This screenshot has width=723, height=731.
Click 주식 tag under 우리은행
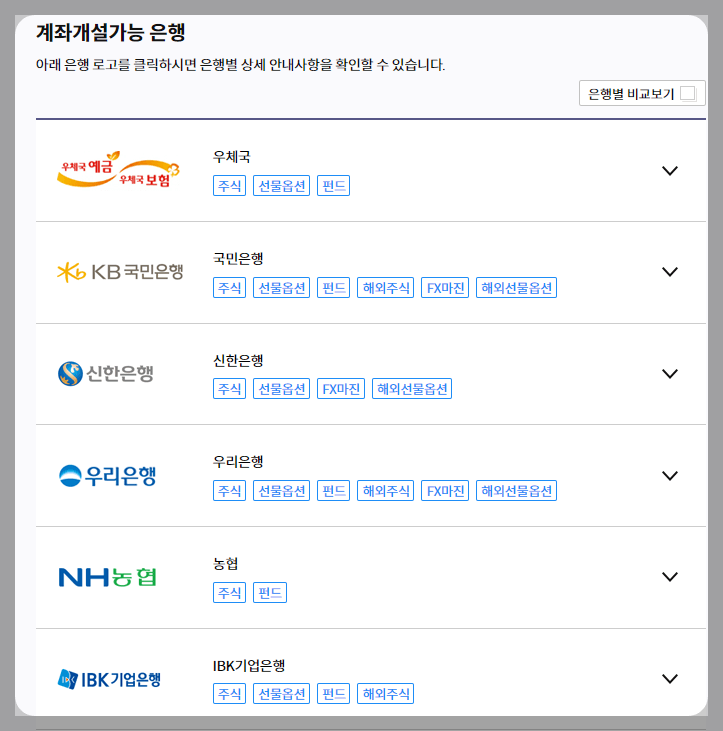point(229,490)
